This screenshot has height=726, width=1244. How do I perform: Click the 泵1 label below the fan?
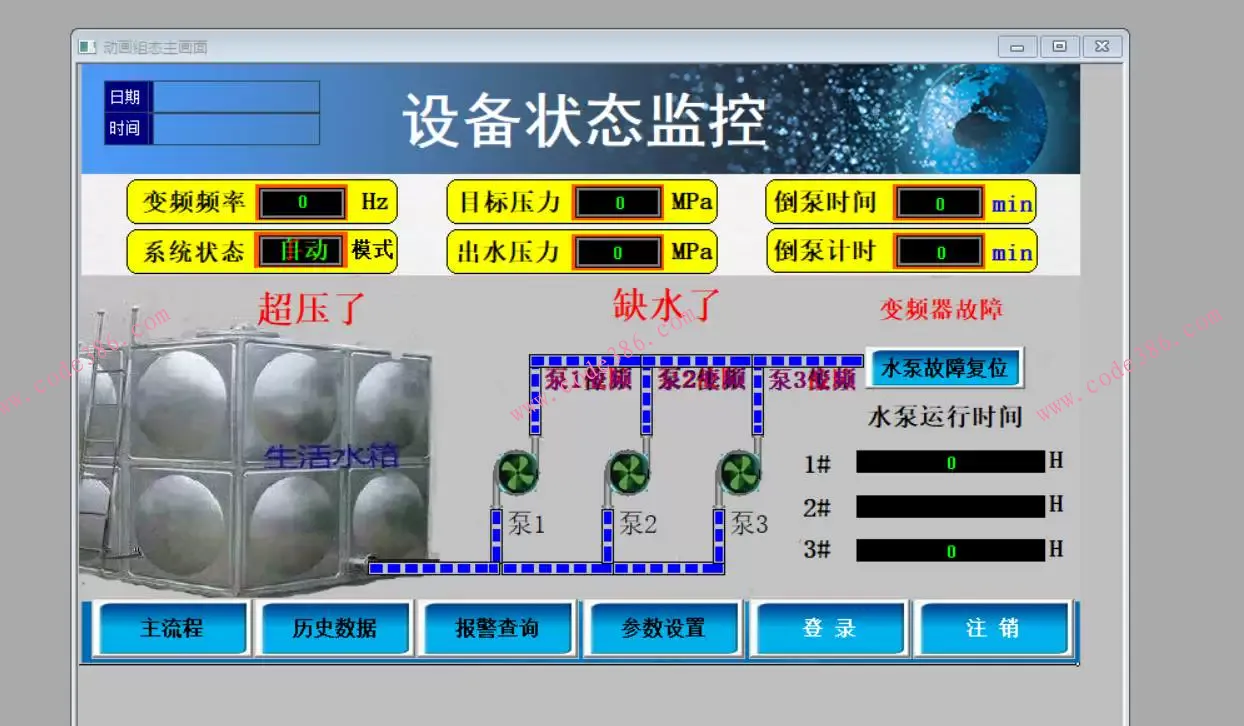point(526,523)
